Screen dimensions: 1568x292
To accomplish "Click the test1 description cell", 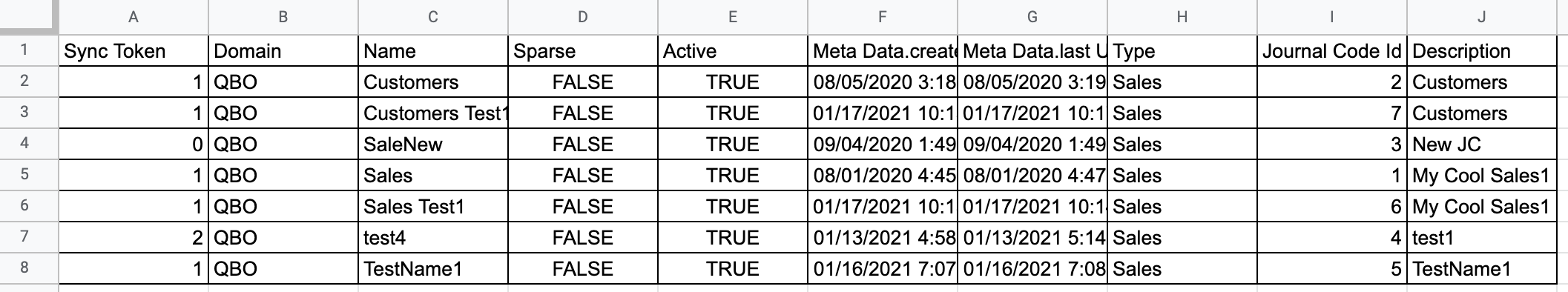I will tap(1482, 237).
